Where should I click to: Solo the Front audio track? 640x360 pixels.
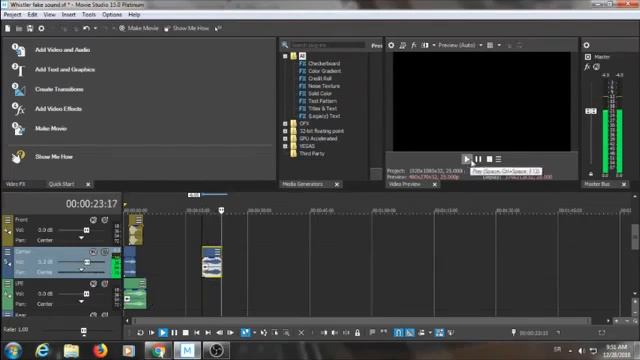click(105, 220)
